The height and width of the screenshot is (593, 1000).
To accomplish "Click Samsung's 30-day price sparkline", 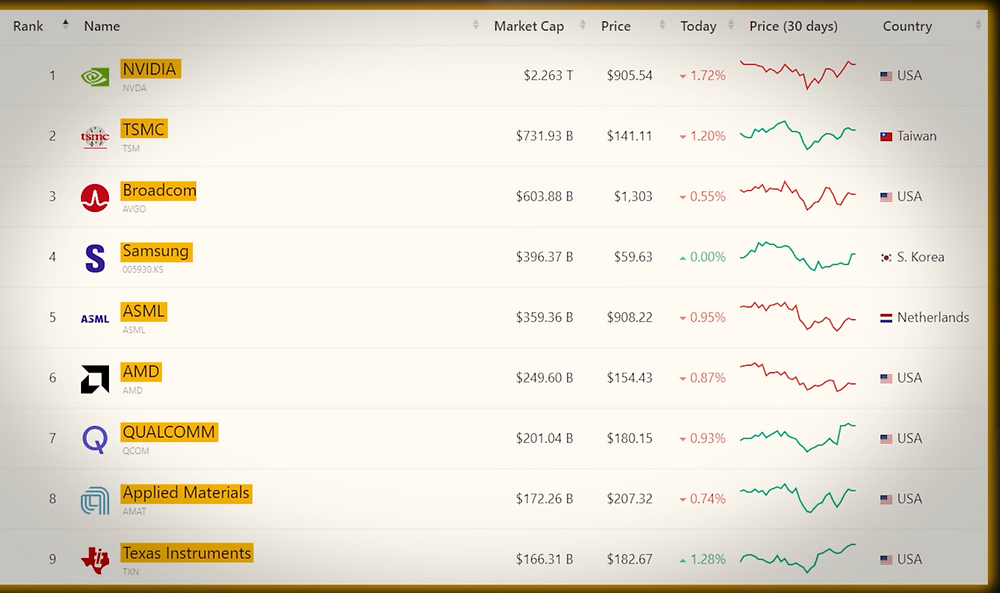I will coord(797,255).
